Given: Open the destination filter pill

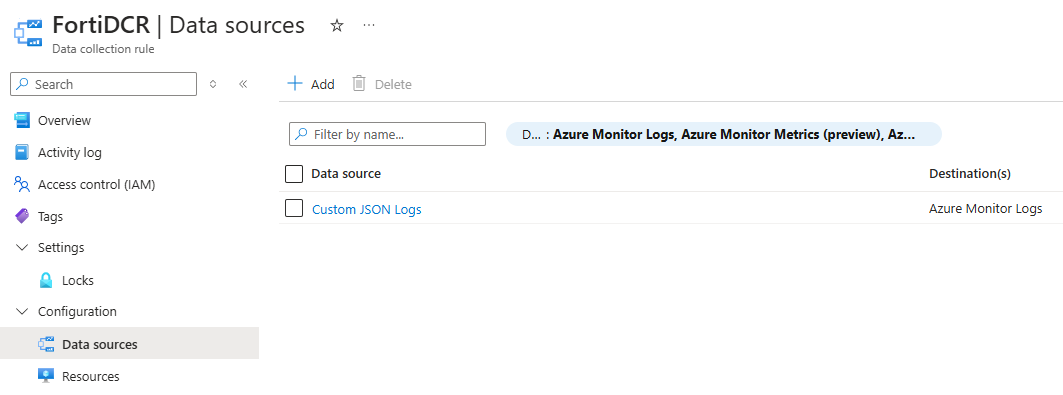Looking at the screenshot, I should 724,134.
